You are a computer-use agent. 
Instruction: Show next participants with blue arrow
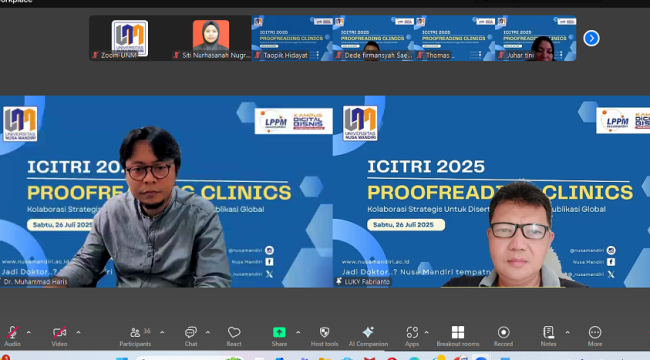pyautogui.click(x=592, y=38)
